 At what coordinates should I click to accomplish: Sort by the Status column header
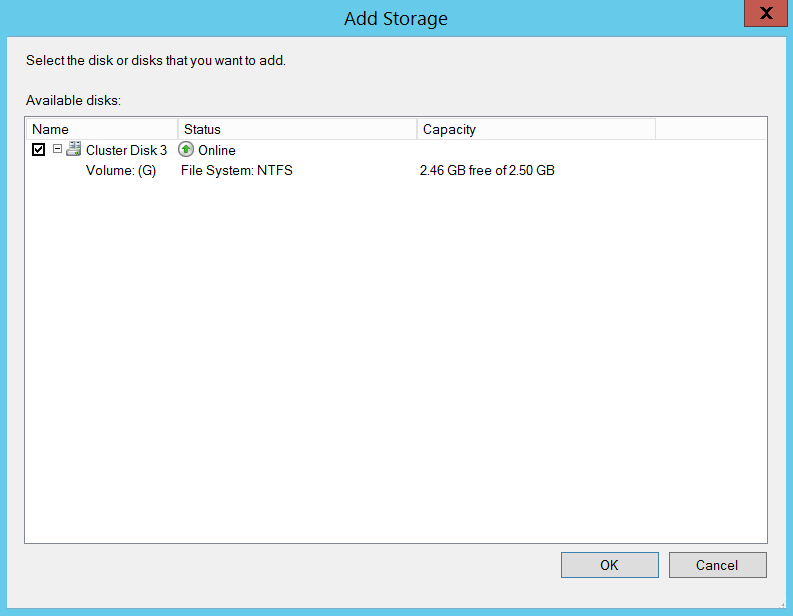[297, 129]
